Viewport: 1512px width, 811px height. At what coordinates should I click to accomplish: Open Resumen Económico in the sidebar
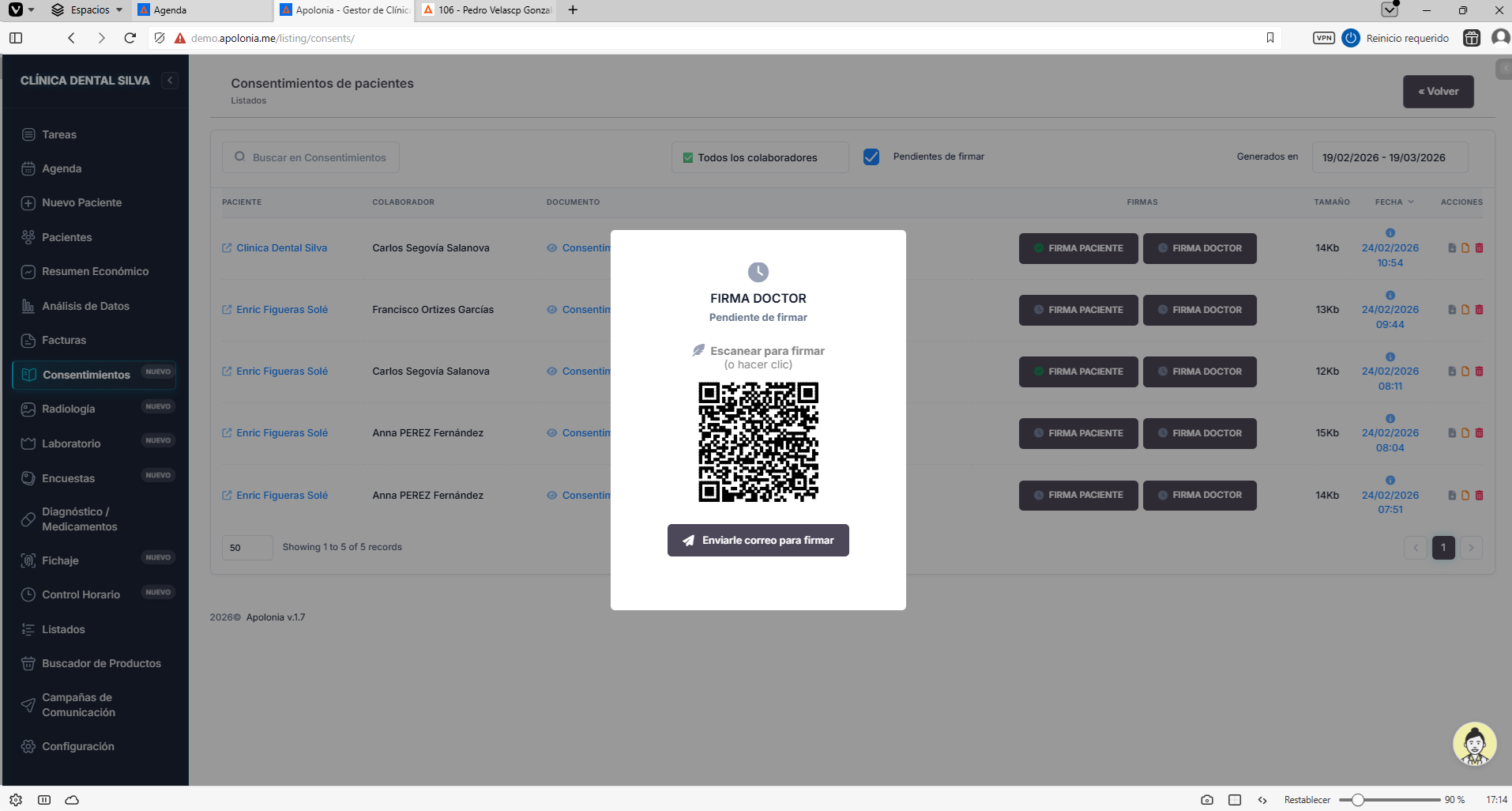point(95,272)
